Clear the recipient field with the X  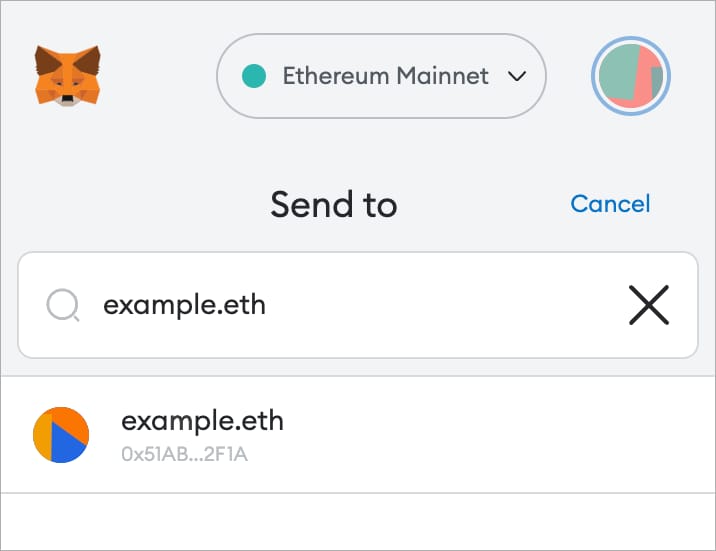649,305
